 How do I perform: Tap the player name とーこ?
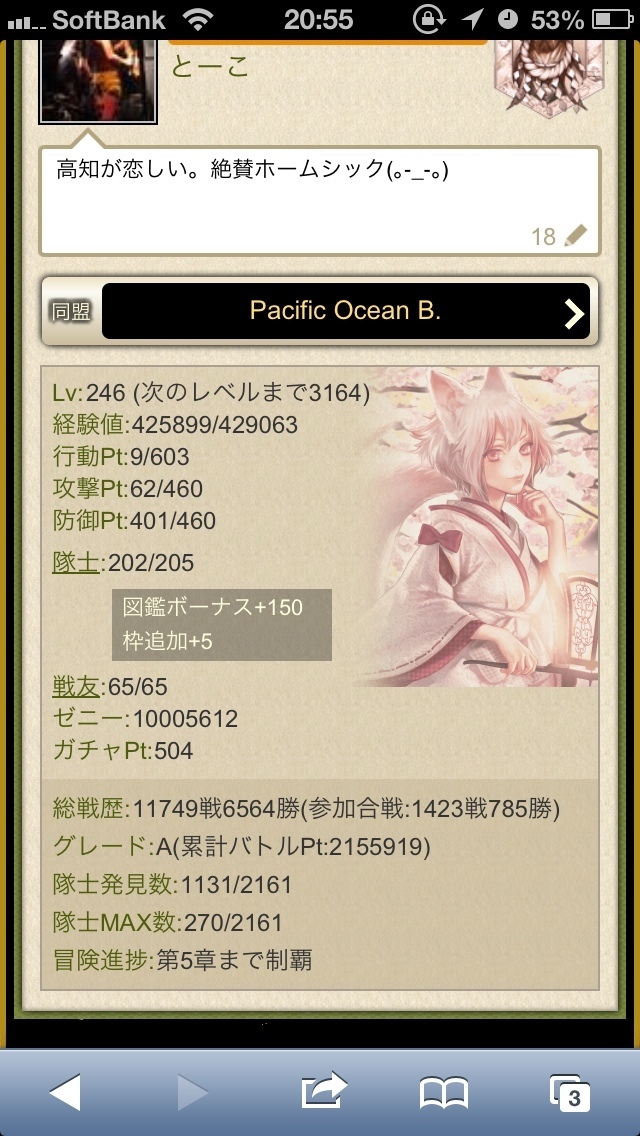210,67
